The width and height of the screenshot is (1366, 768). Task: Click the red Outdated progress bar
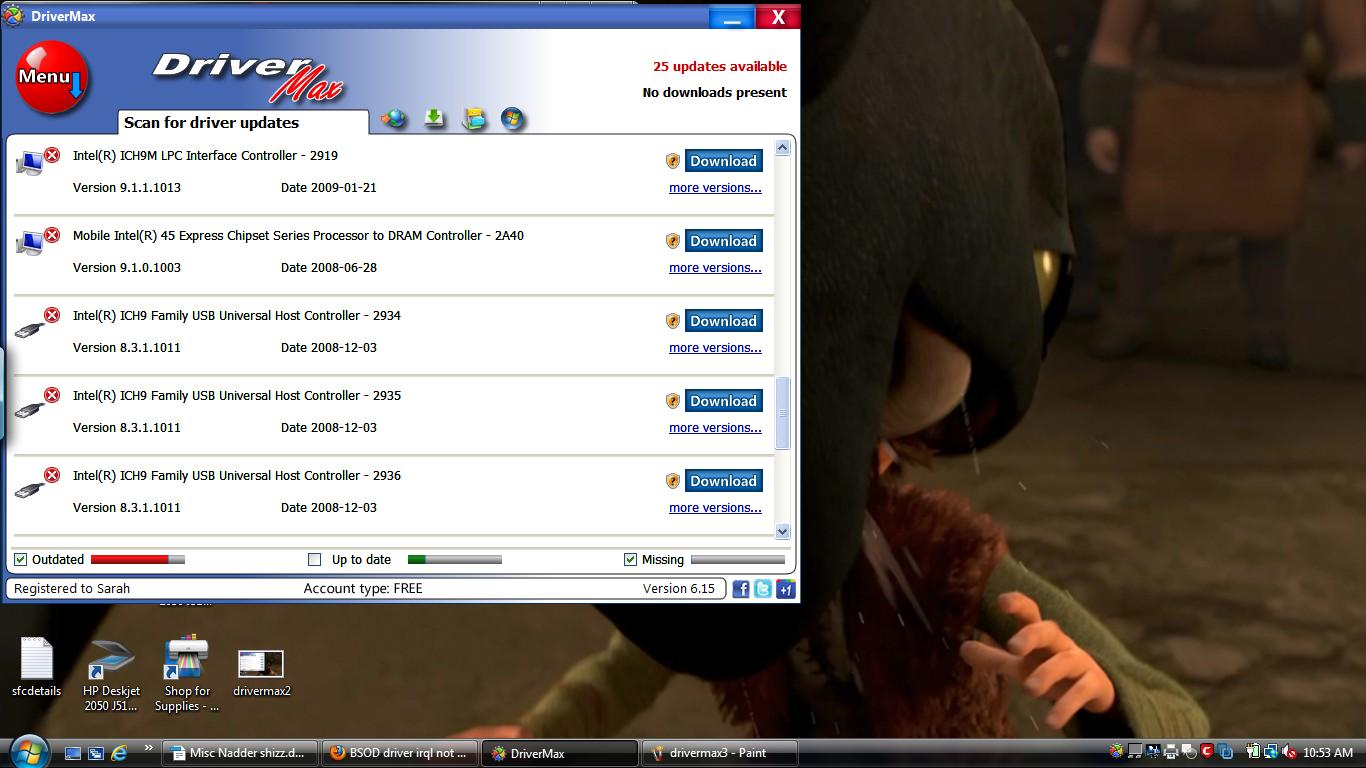pos(138,559)
